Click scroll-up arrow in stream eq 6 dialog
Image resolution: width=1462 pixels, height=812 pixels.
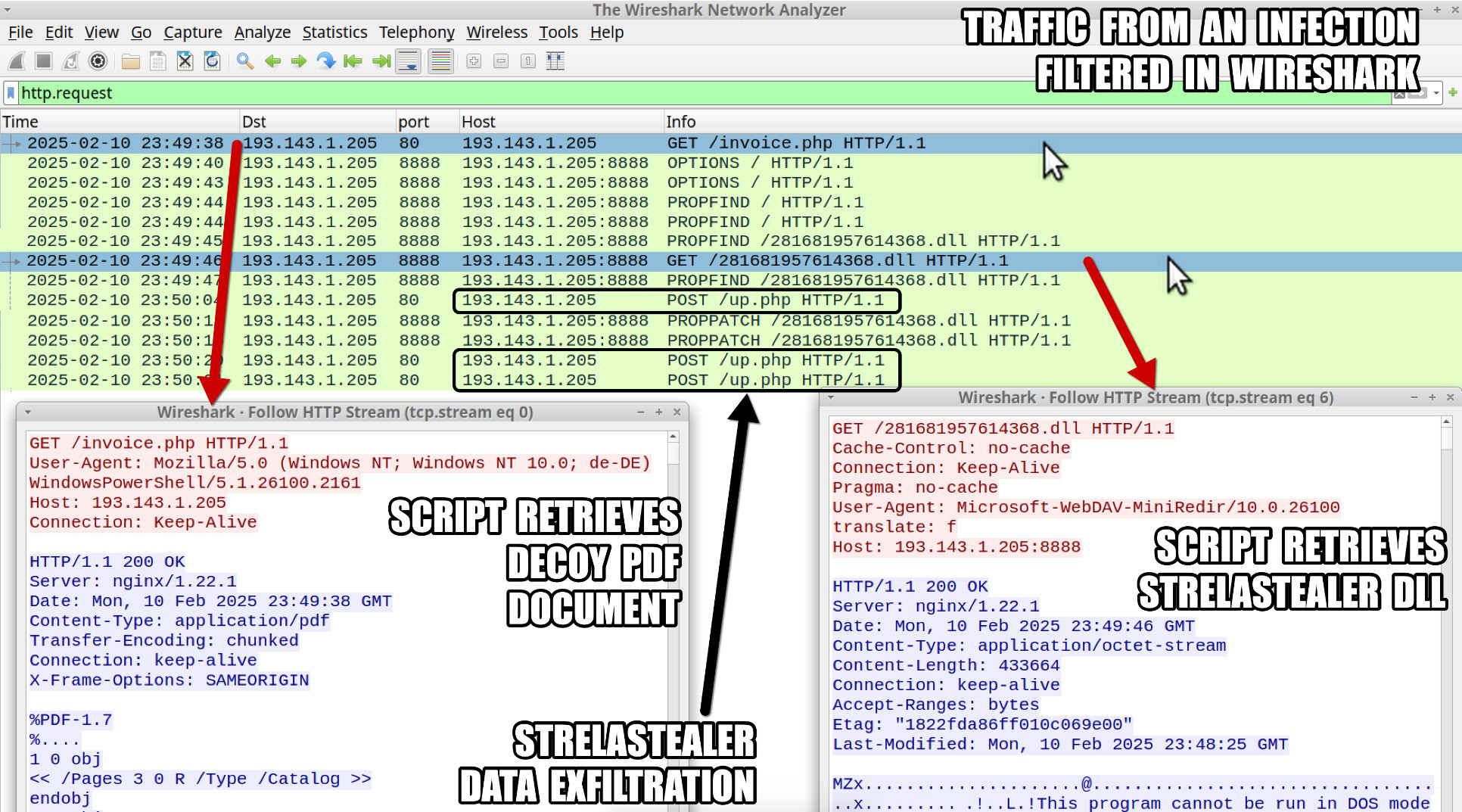(1446, 422)
